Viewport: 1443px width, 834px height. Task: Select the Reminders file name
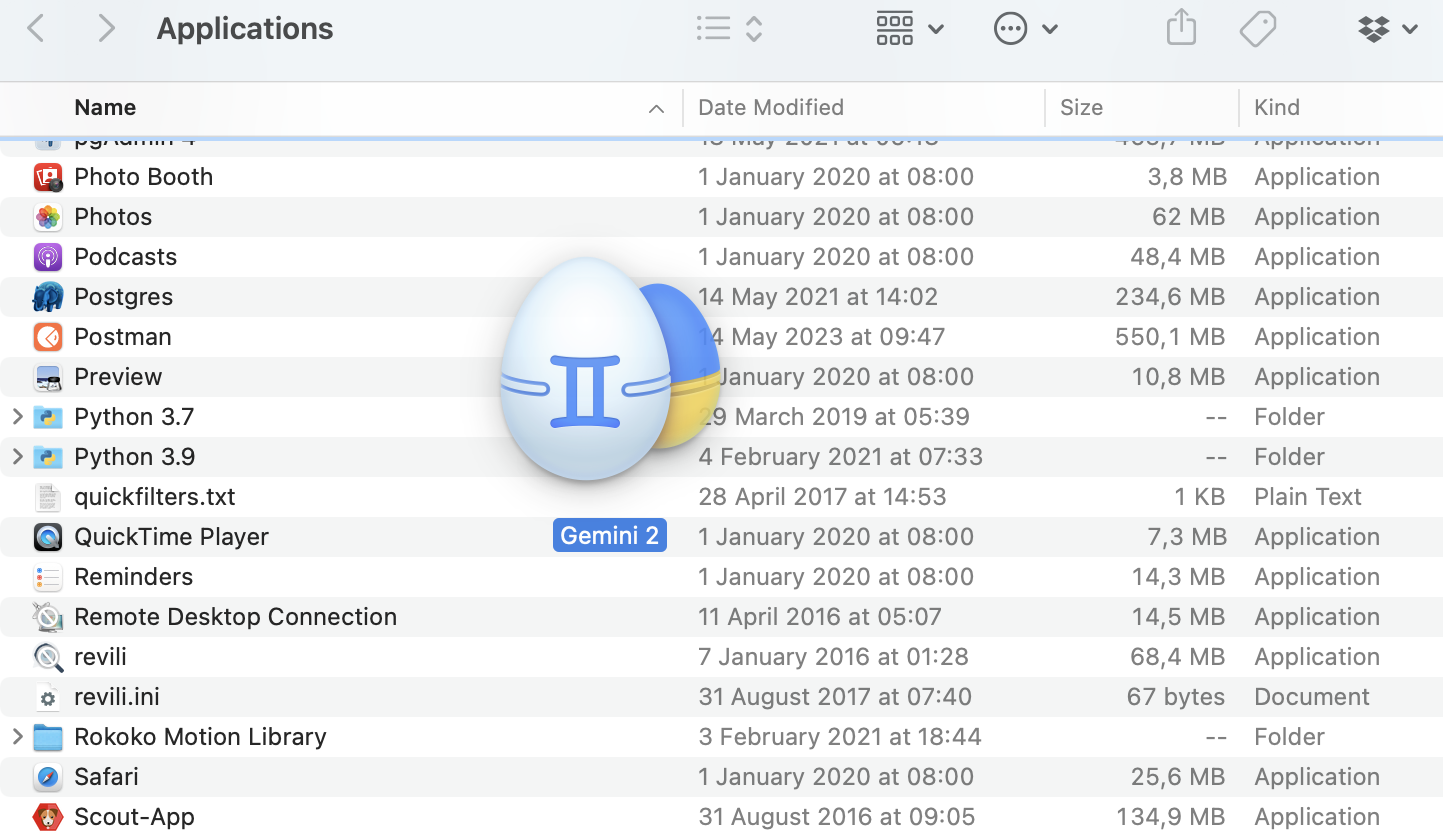point(133,577)
